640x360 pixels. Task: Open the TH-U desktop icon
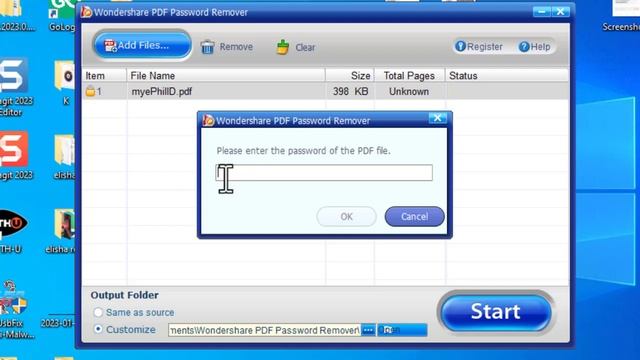(x=12, y=231)
